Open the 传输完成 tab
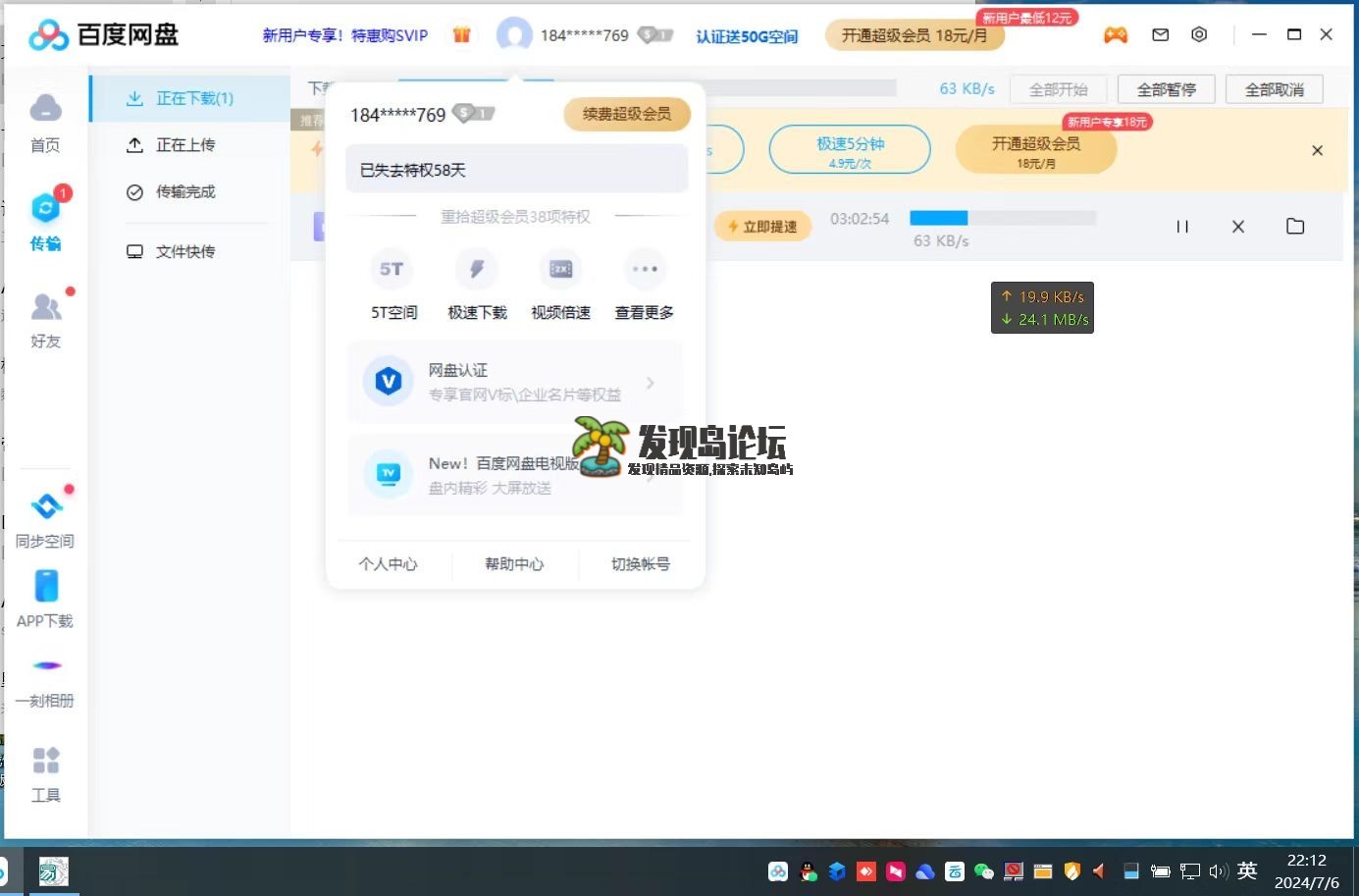 [x=190, y=192]
